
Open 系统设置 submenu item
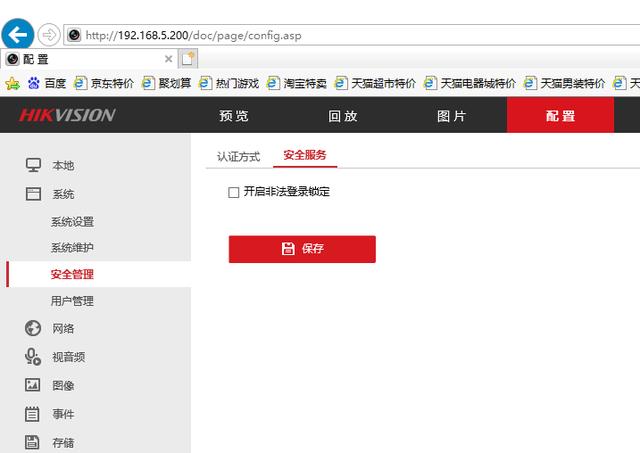(72, 222)
